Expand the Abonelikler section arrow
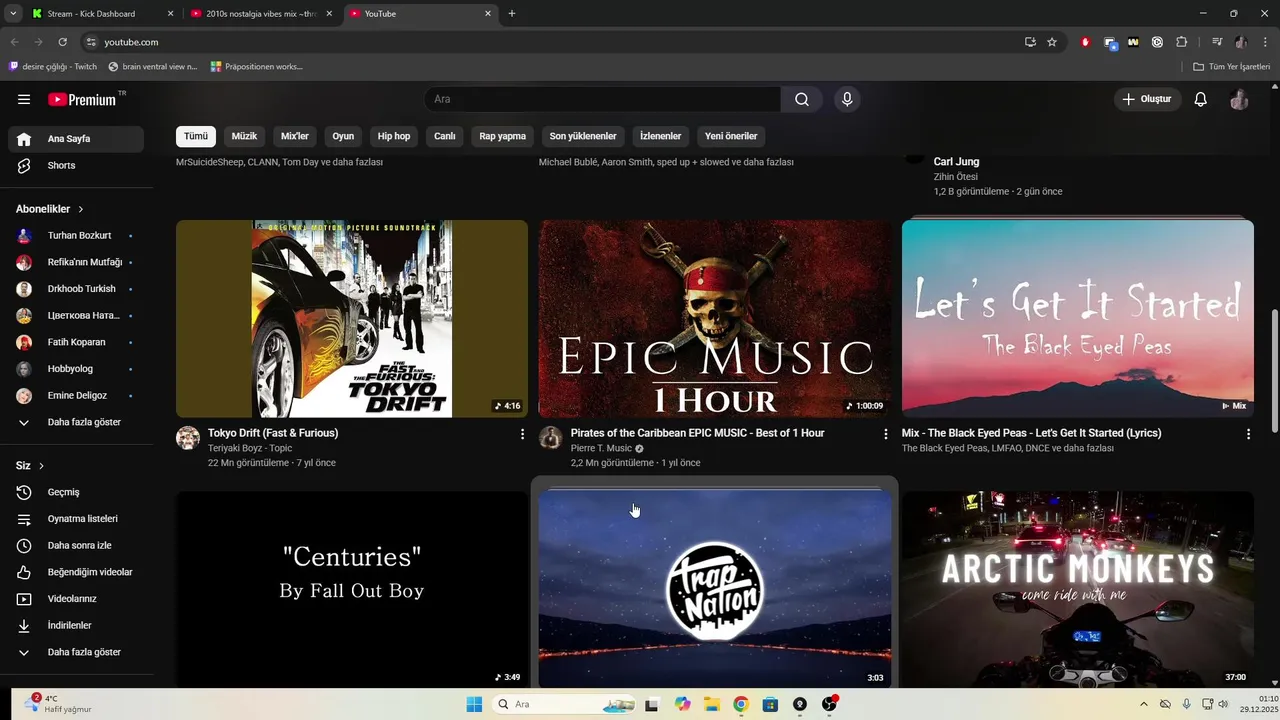The height and width of the screenshot is (720, 1280). click(81, 209)
